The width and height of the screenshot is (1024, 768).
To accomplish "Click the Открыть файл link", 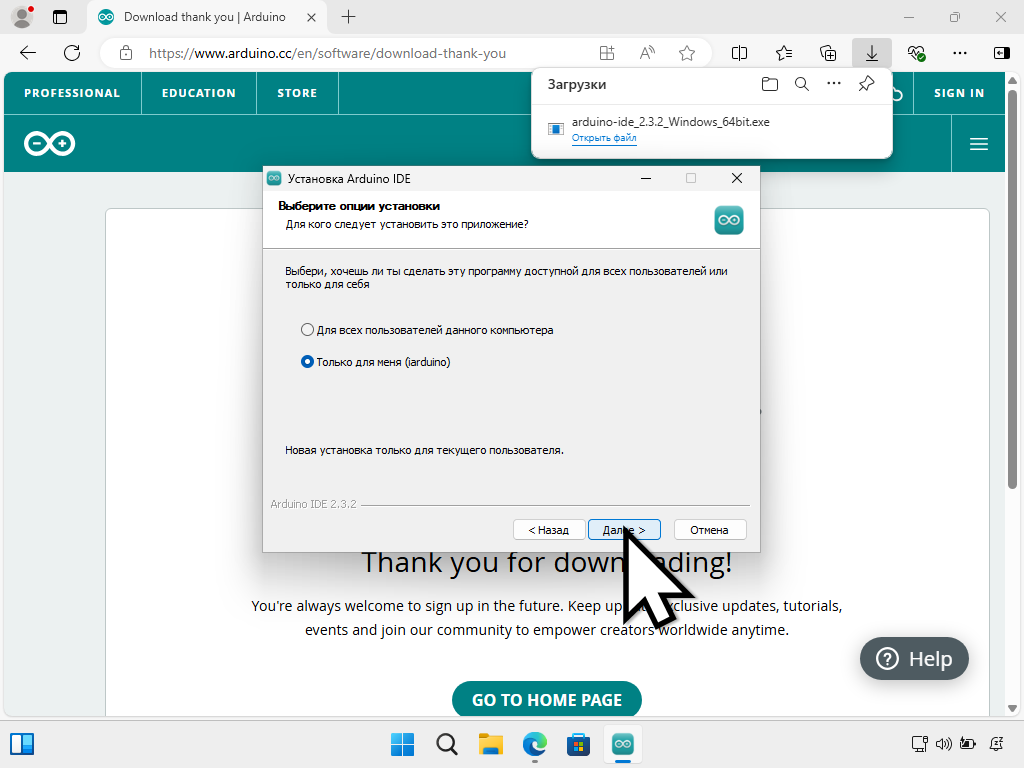I will (604, 138).
